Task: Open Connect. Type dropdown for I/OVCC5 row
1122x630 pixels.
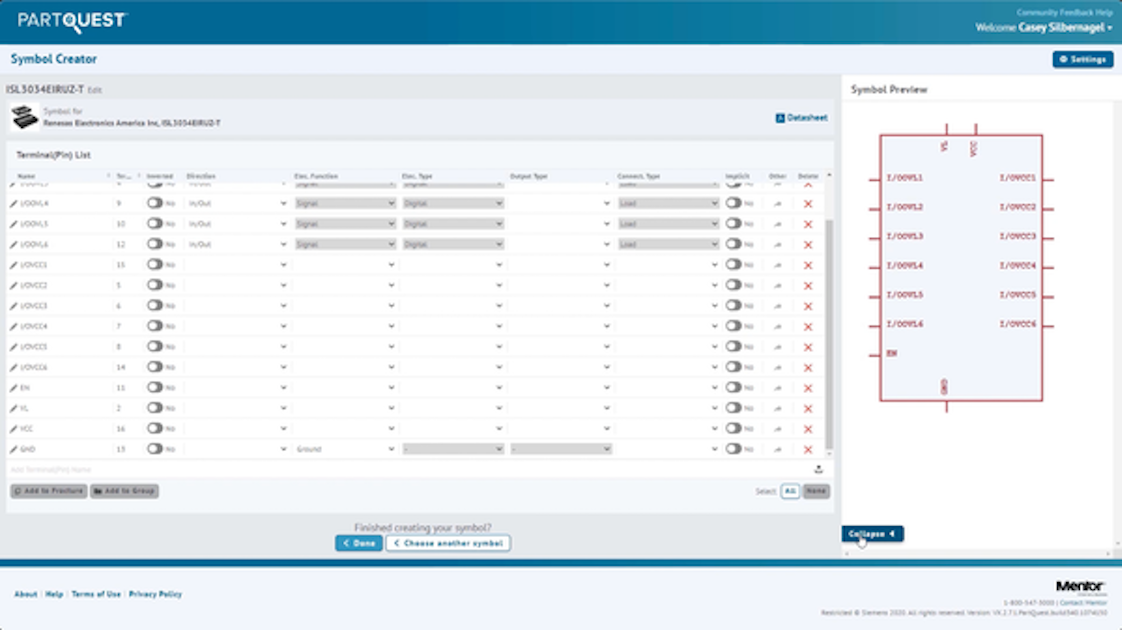Action: point(667,347)
